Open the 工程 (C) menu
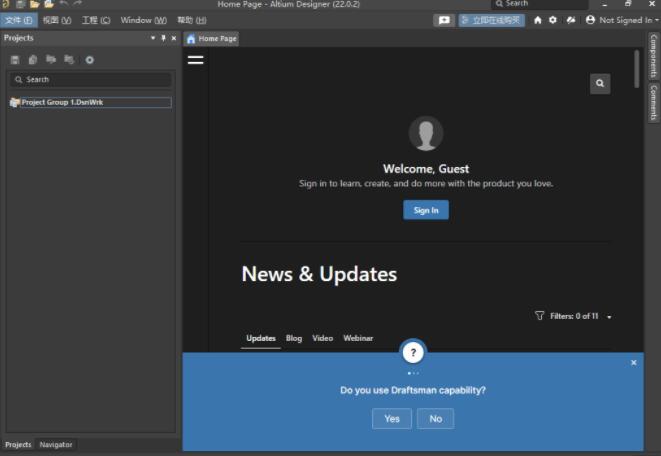 pos(96,20)
